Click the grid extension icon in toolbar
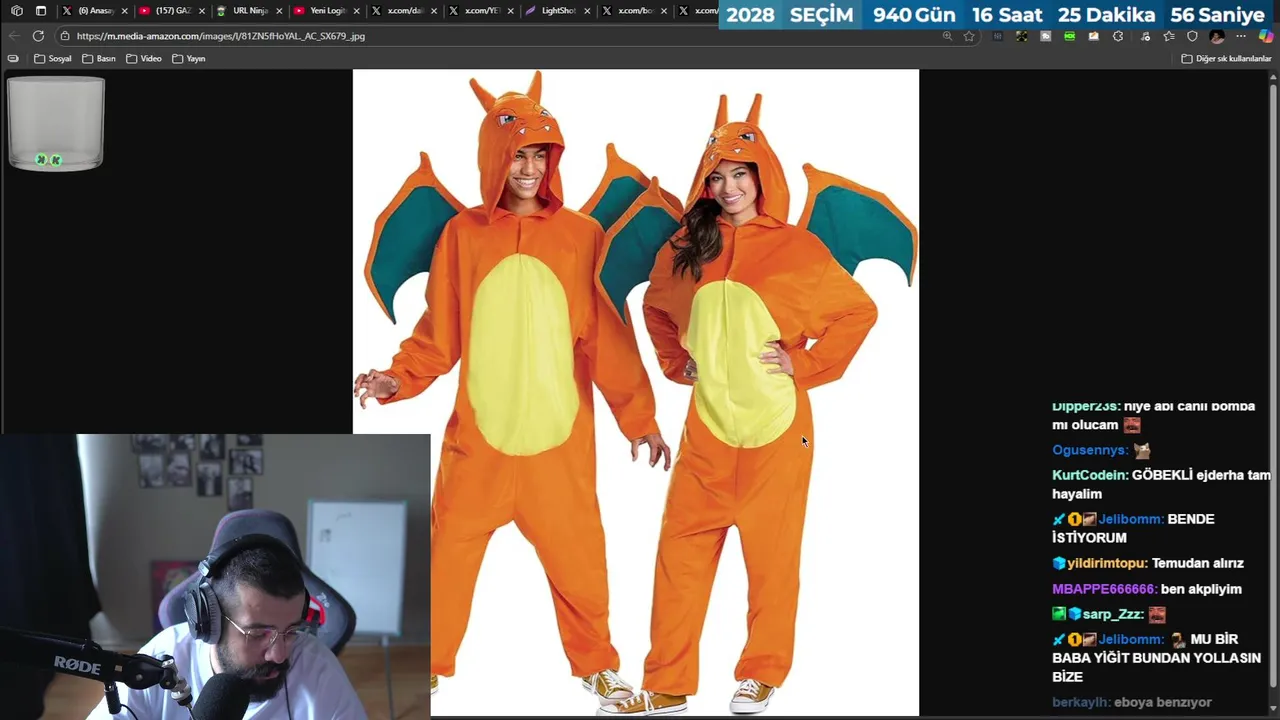The height and width of the screenshot is (720, 1280). 997,36
